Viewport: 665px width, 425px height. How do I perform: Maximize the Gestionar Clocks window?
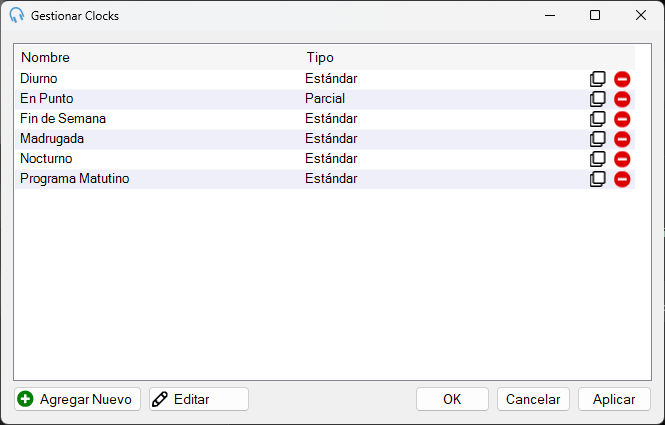tap(595, 15)
